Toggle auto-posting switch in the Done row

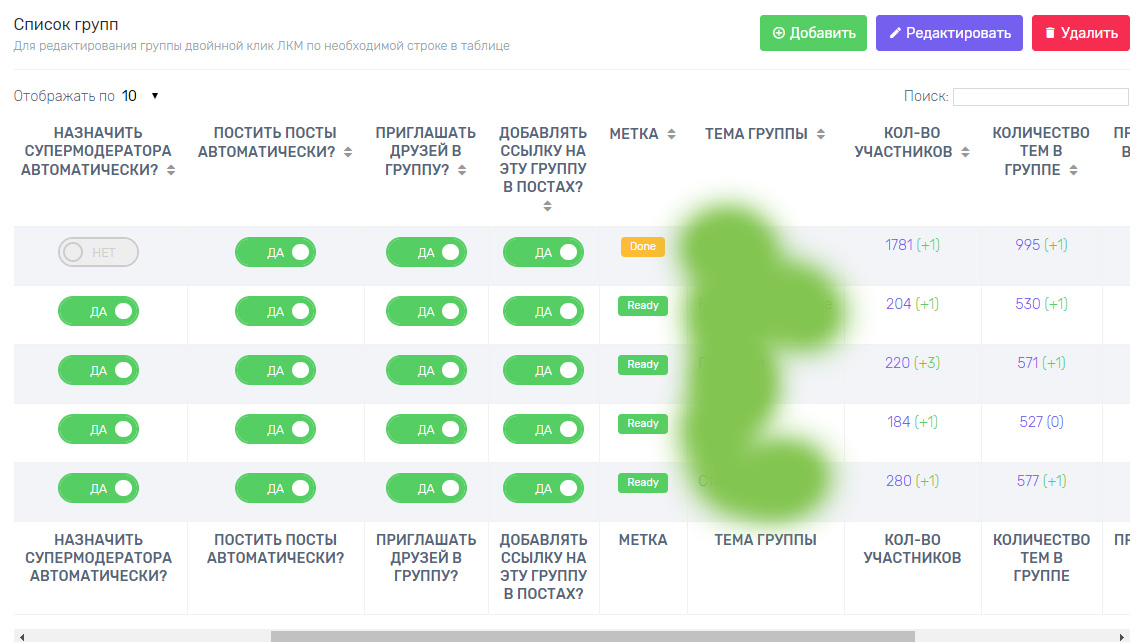pos(275,252)
